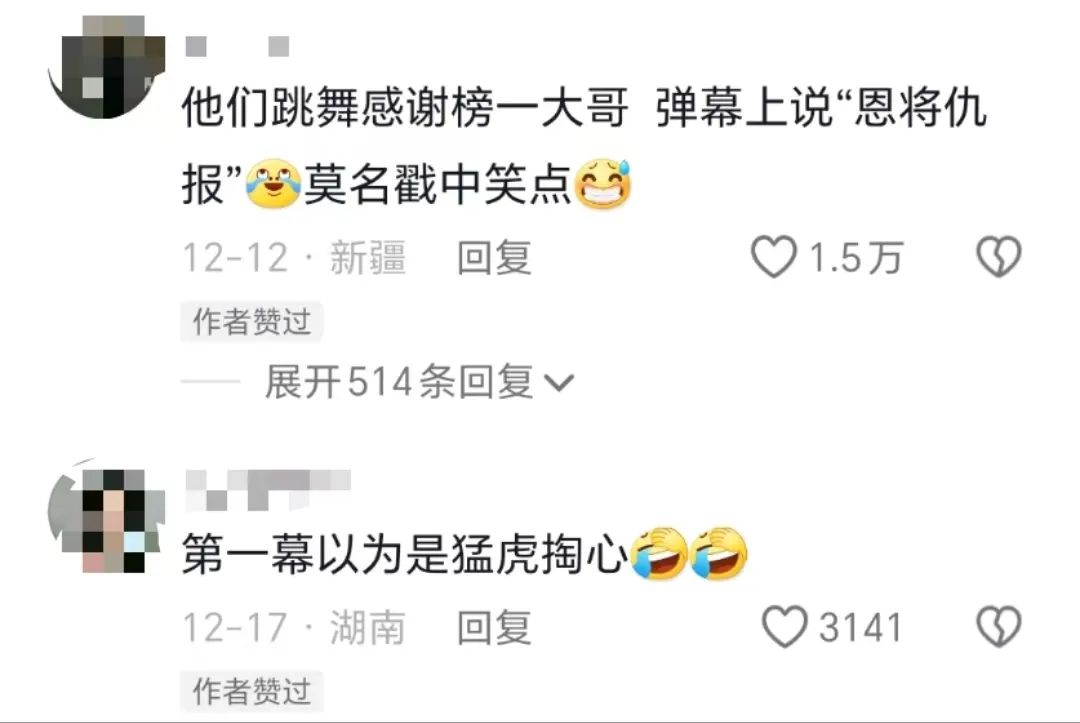Reply to the 新疆 comment
The height and width of the screenshot is (723, 1080).
point(495,258)
